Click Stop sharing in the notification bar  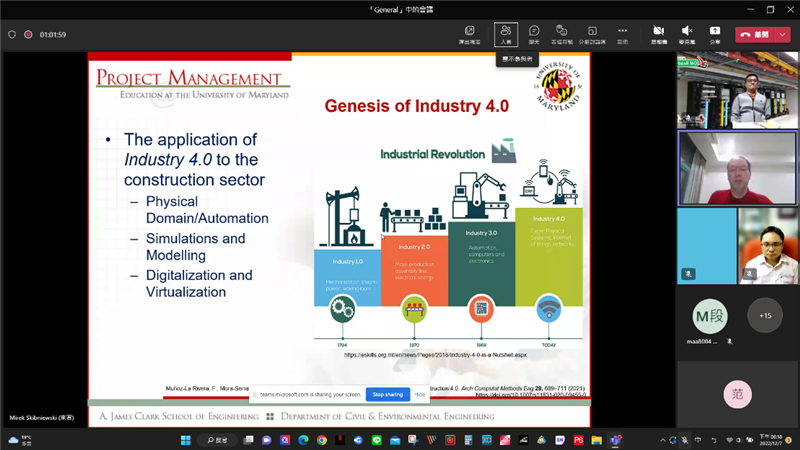coord(386,394)
